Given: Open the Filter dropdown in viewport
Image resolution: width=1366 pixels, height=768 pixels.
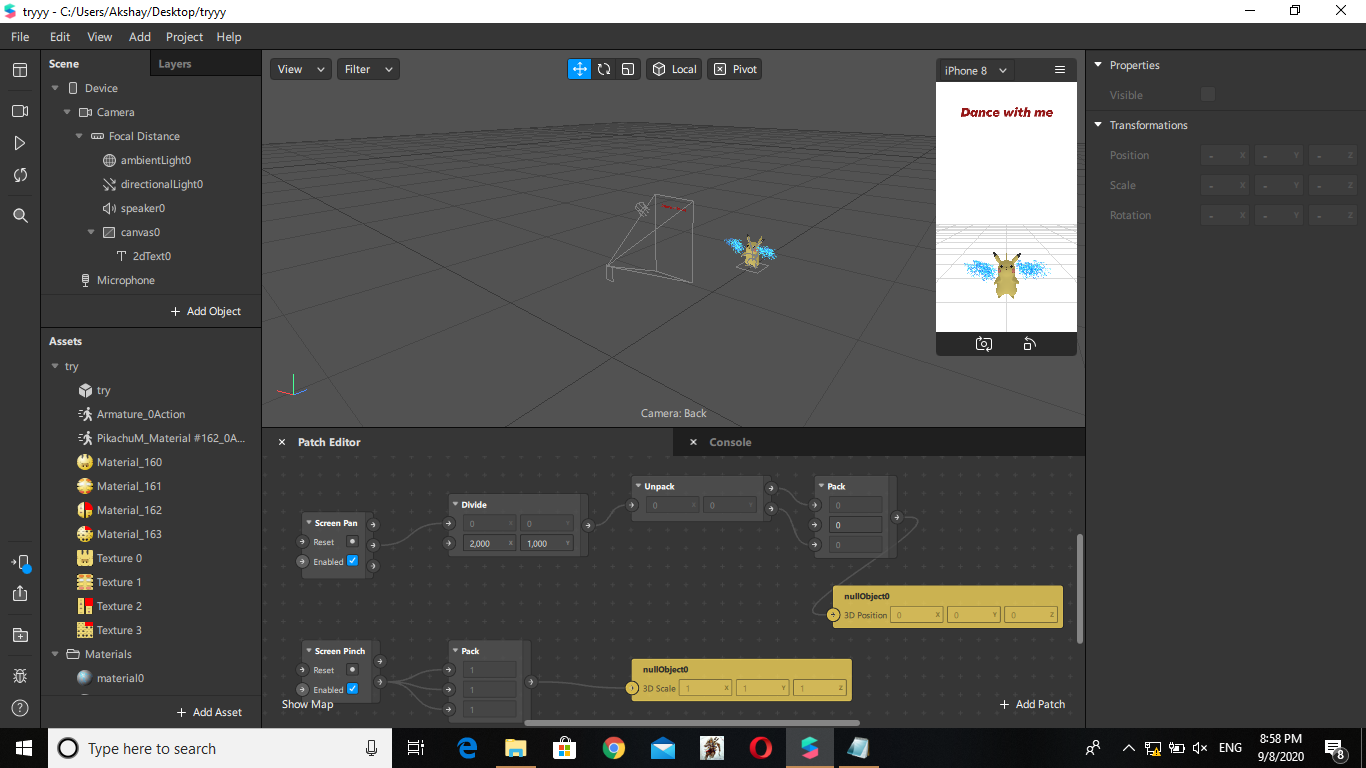Looking at the screenshot, I should click(368, 69).
